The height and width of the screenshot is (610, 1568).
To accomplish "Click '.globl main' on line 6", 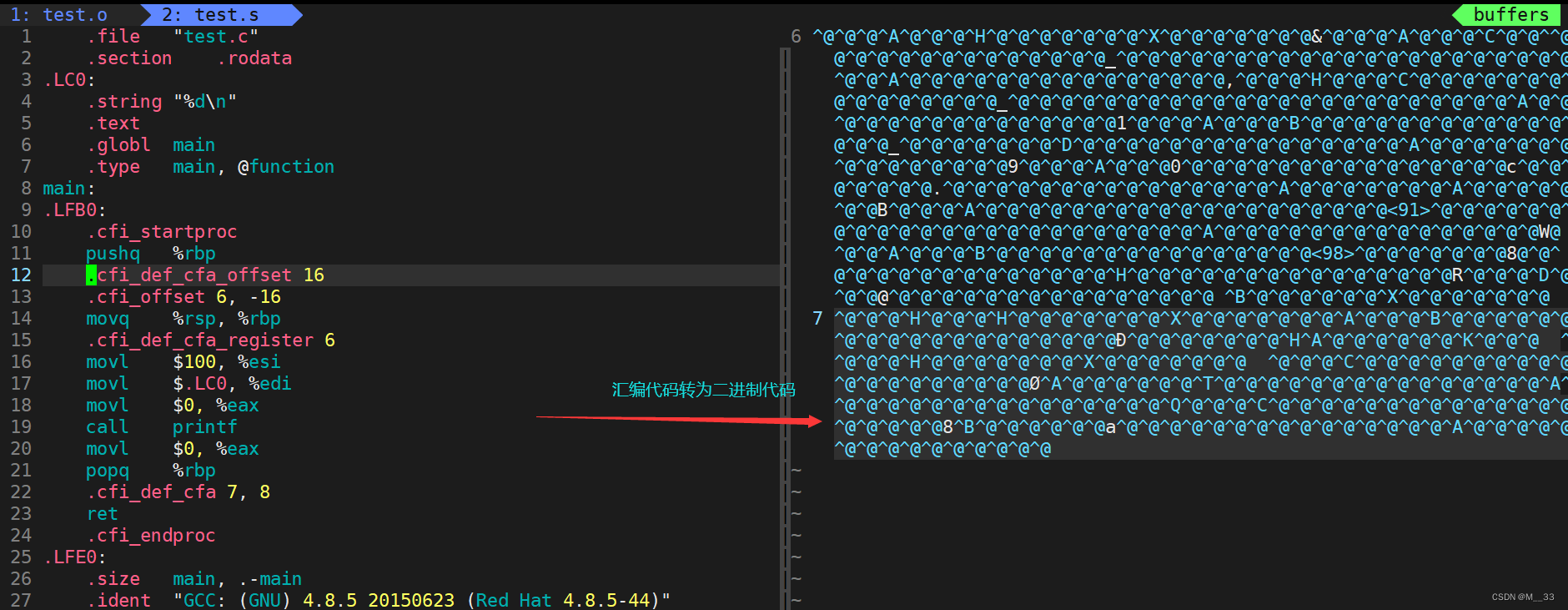I will [x=151, y=145].
